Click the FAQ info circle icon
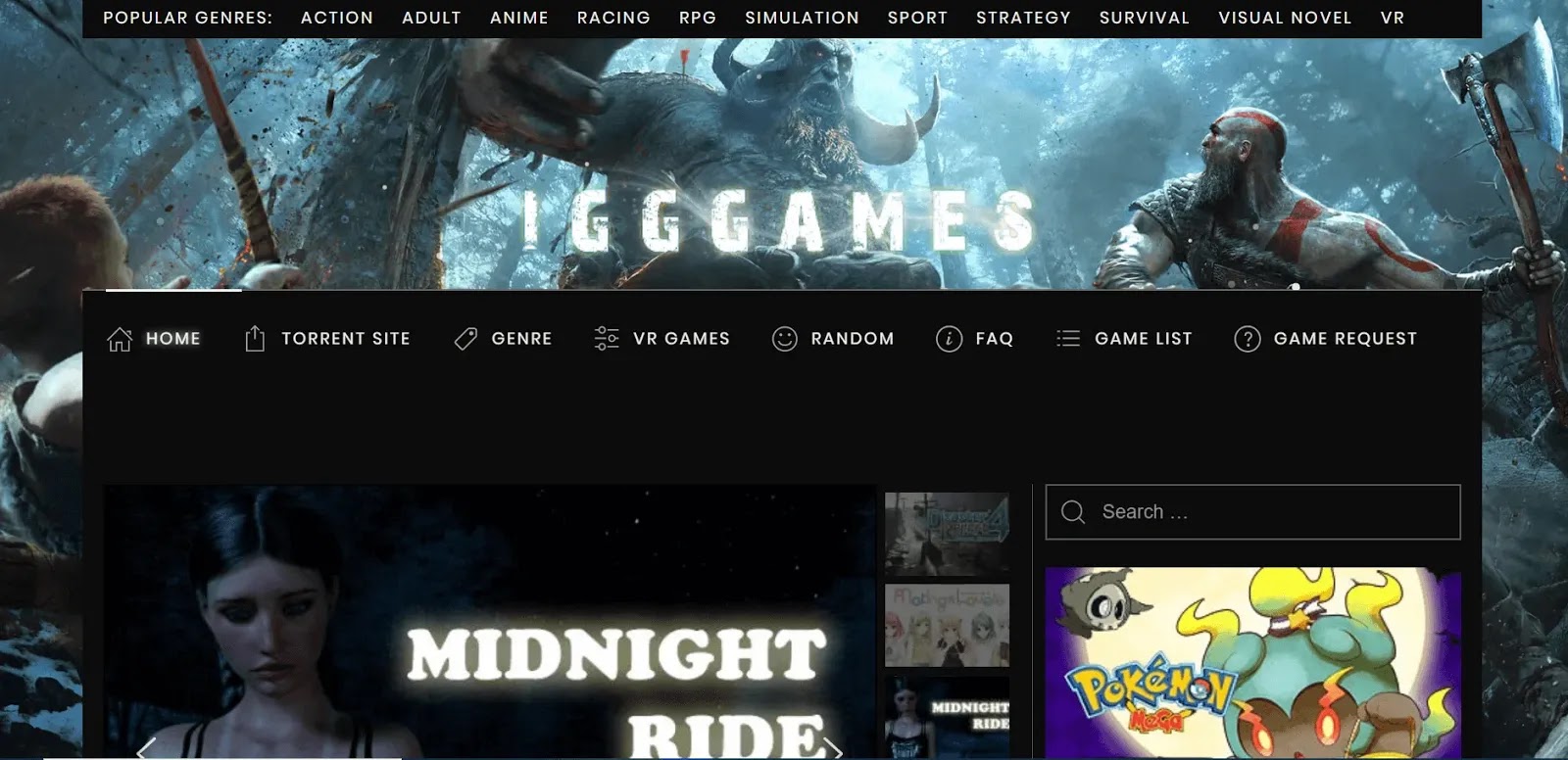Screen dimensions: 1568x760 point(949,339)
